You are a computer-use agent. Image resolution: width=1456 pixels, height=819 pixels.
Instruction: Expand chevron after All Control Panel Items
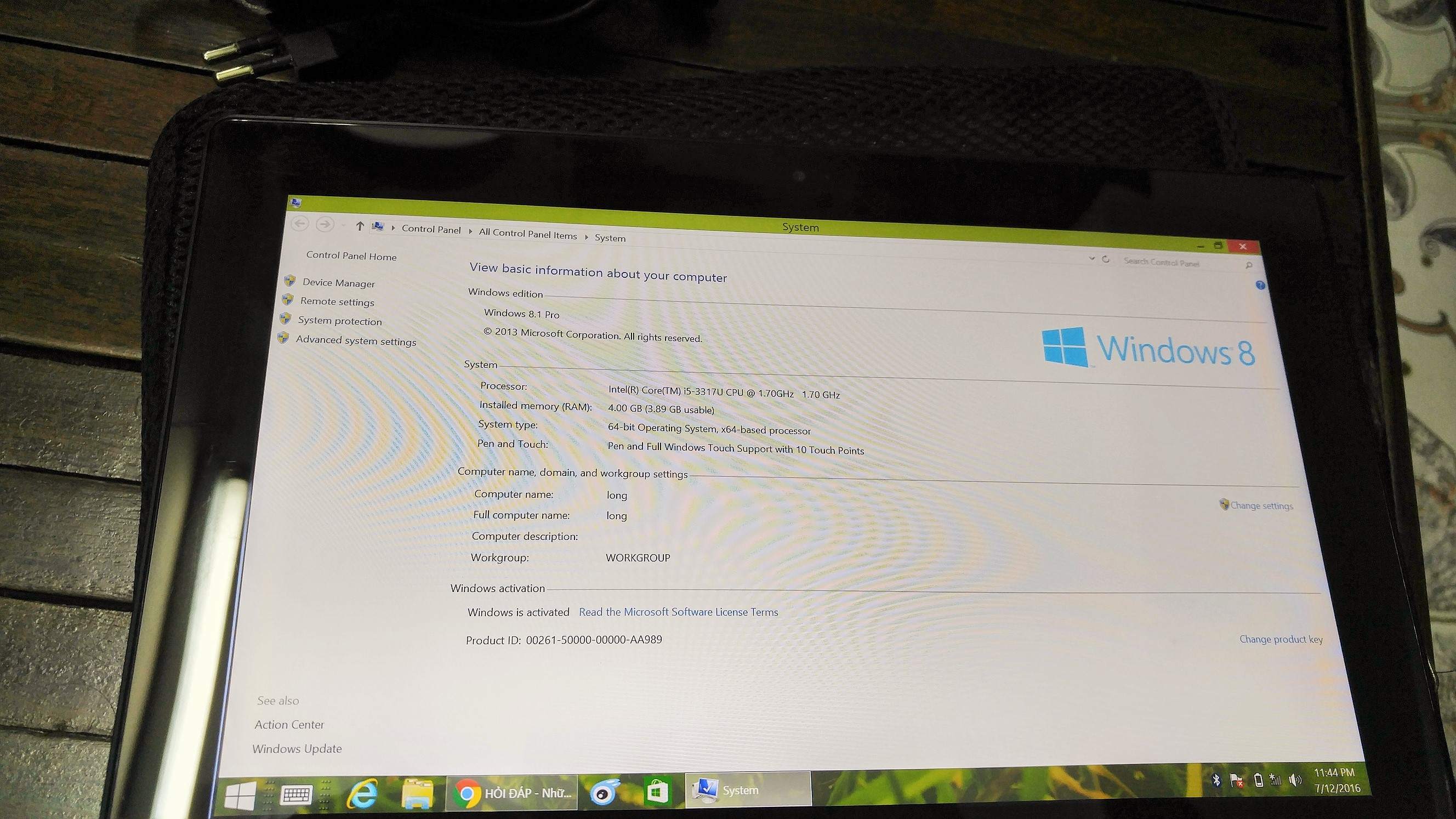(x=586, y=237)
